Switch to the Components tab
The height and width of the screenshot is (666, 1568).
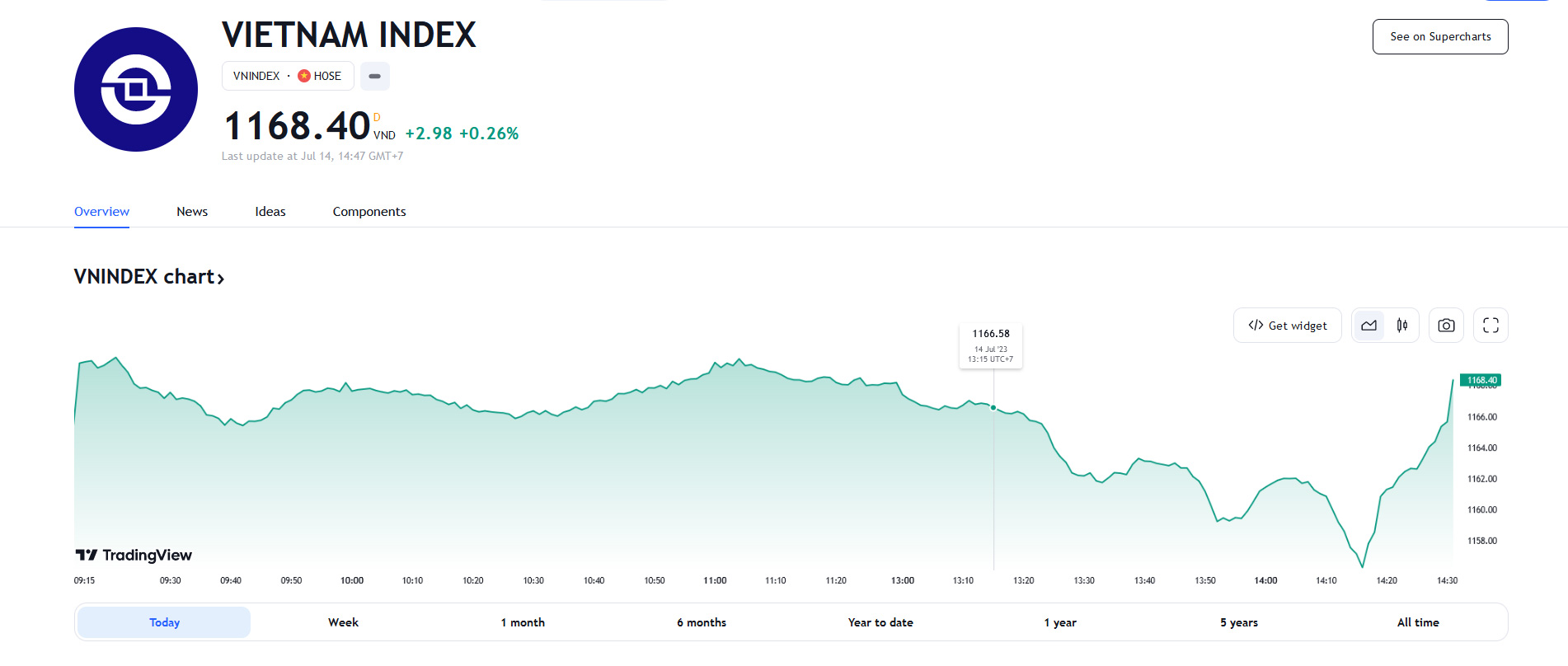369,212
